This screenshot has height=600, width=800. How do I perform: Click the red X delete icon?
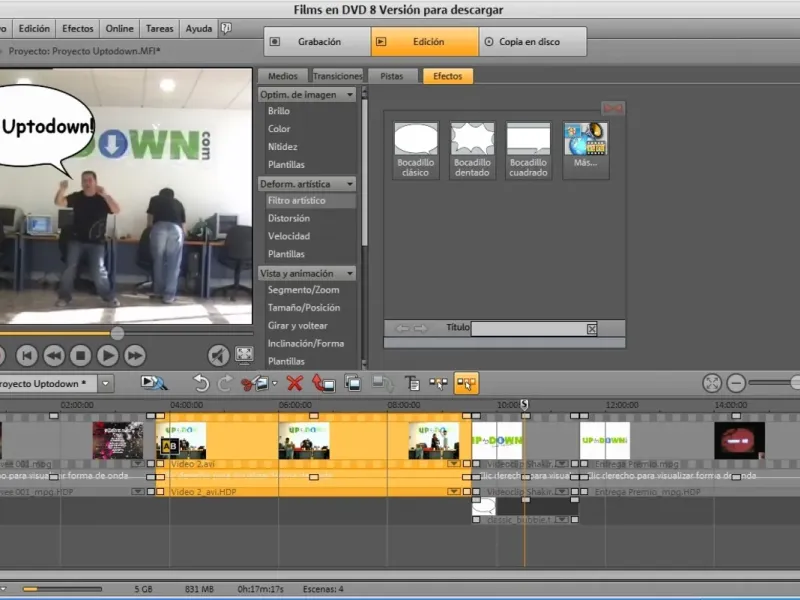click(x=295, y=383)
